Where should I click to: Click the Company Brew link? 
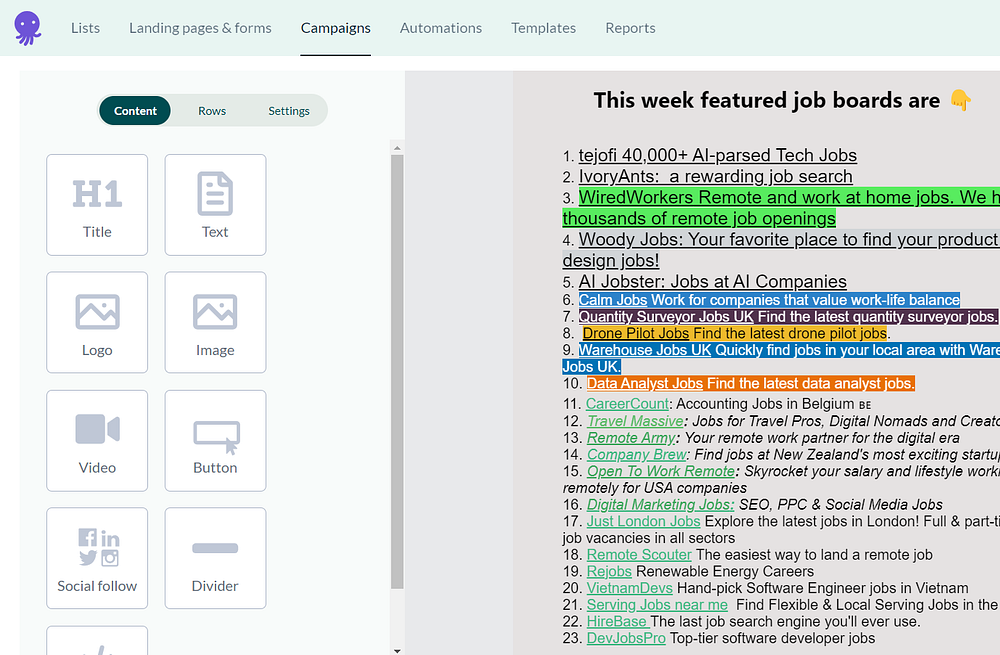pos(636,454)
